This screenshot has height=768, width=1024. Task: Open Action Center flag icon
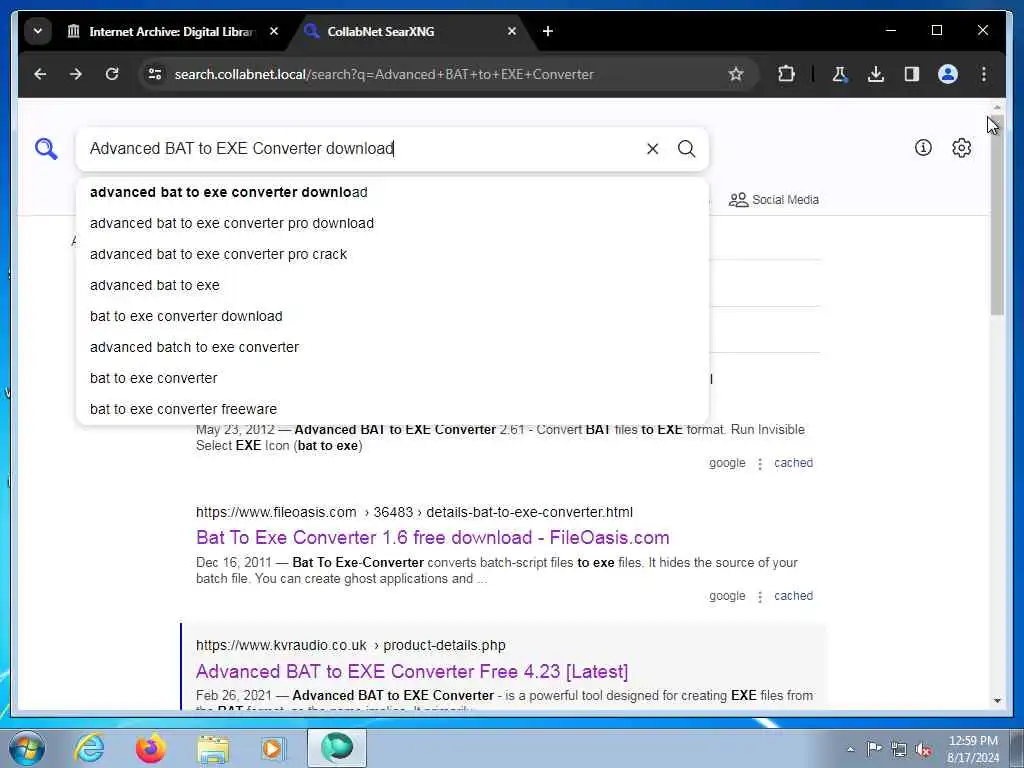click(874, 748)
